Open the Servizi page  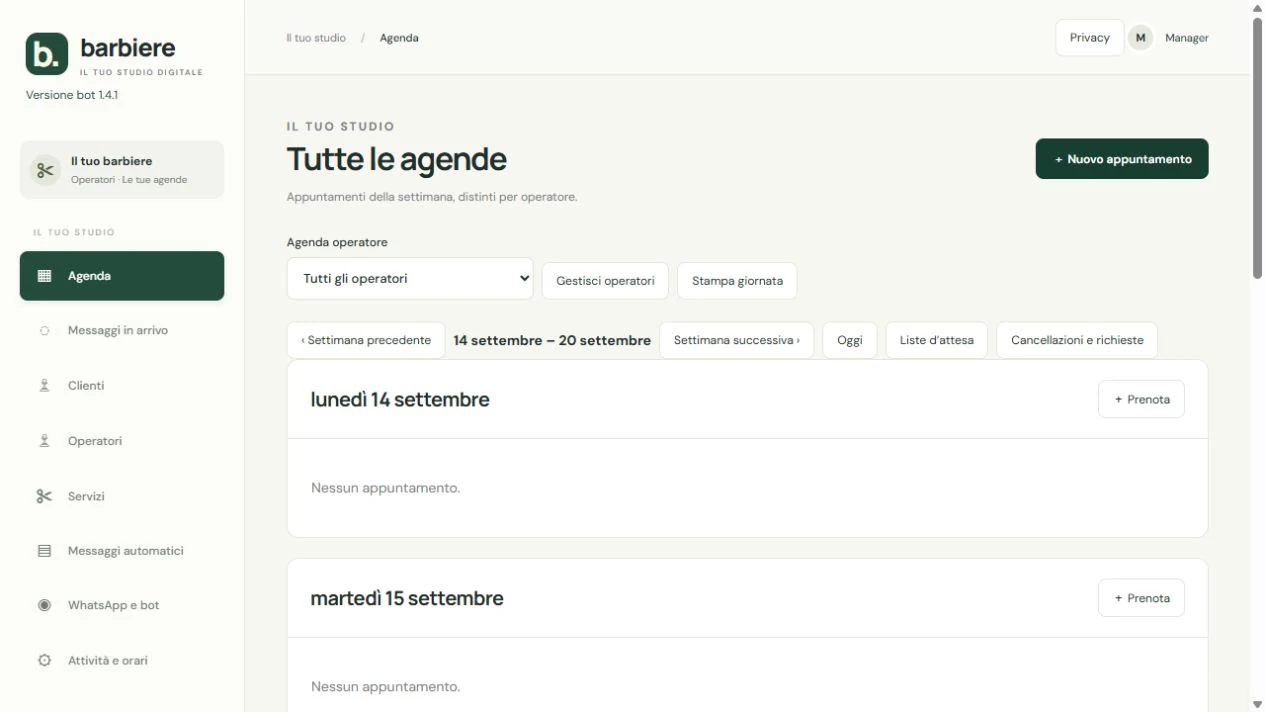point(122,496)
